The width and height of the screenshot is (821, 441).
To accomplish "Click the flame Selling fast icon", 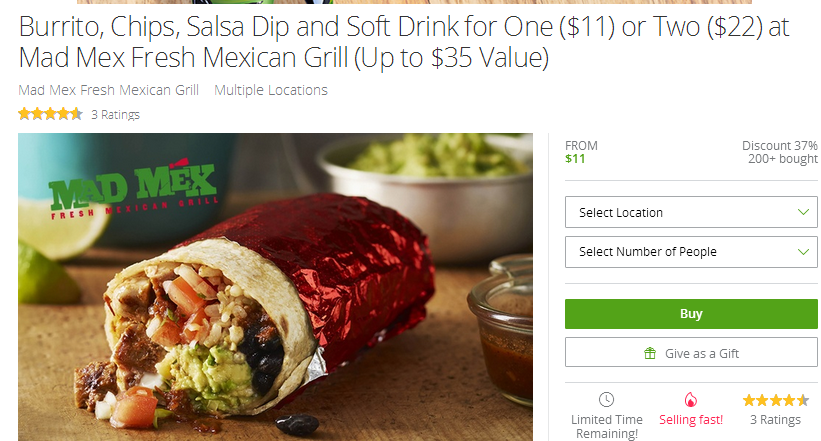I will [x=691, y=400].
